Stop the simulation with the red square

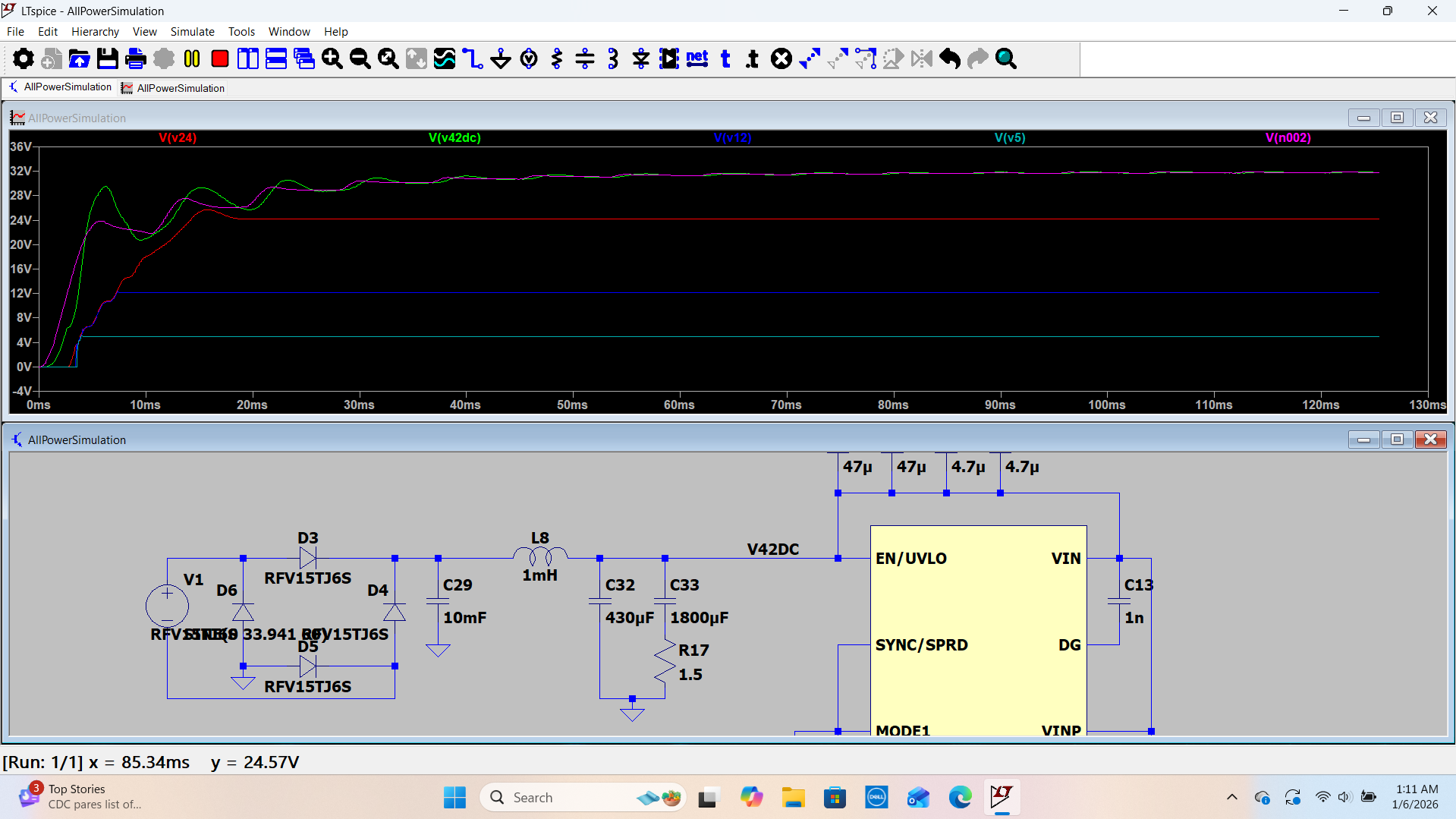(220, 58)
